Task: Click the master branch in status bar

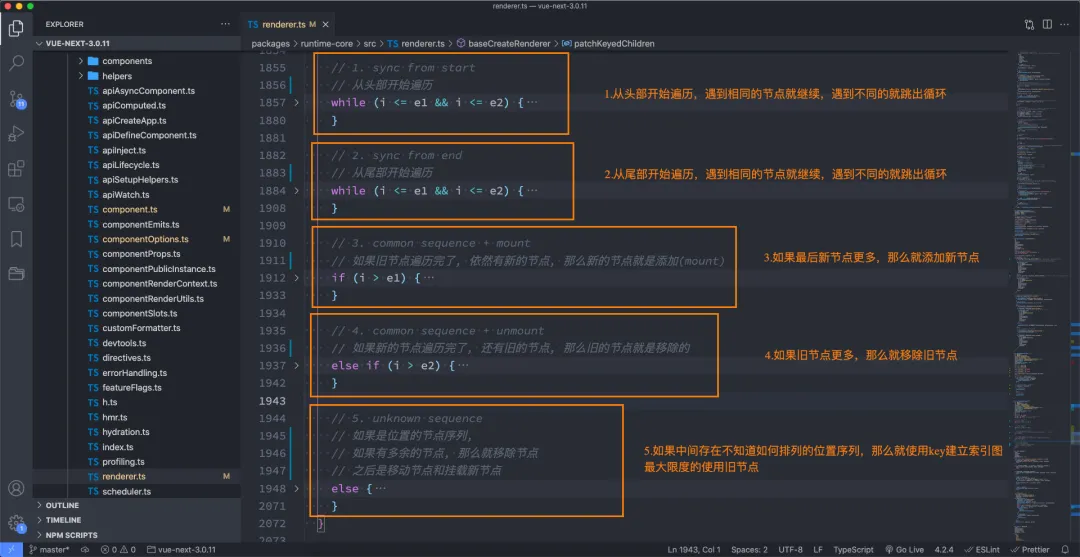Action: 48,549
